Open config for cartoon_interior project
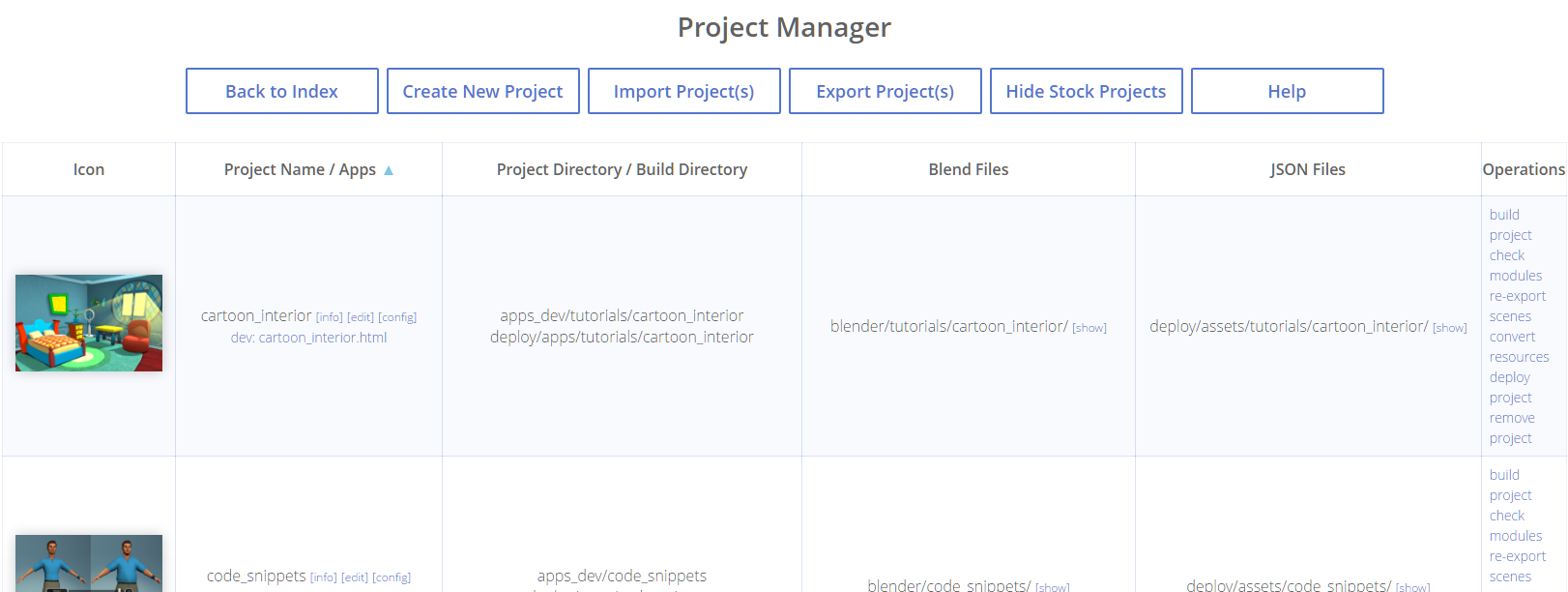The image size is (1568, 592). (x=397, y=317)
